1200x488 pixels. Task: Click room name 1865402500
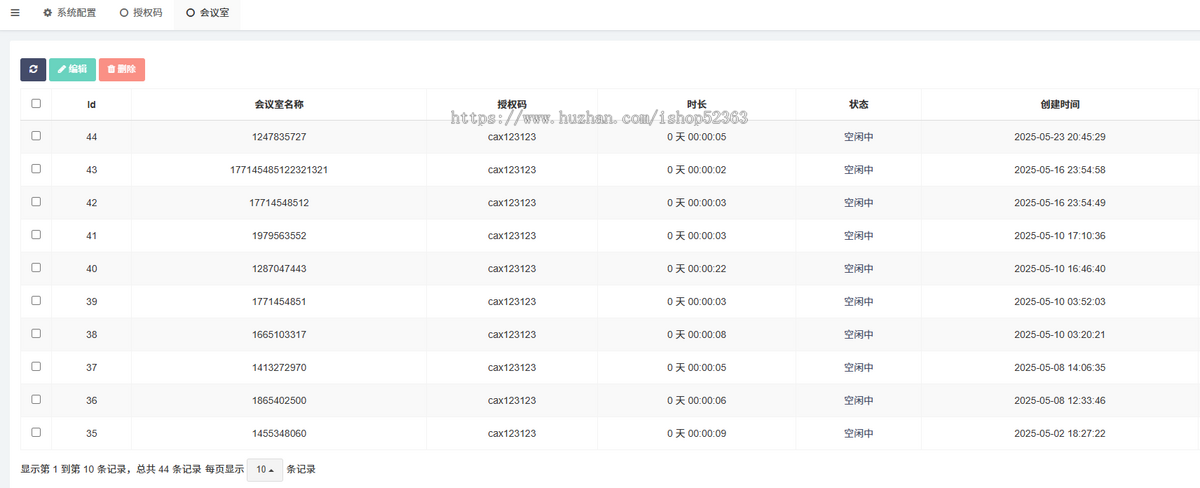point(279,401)
